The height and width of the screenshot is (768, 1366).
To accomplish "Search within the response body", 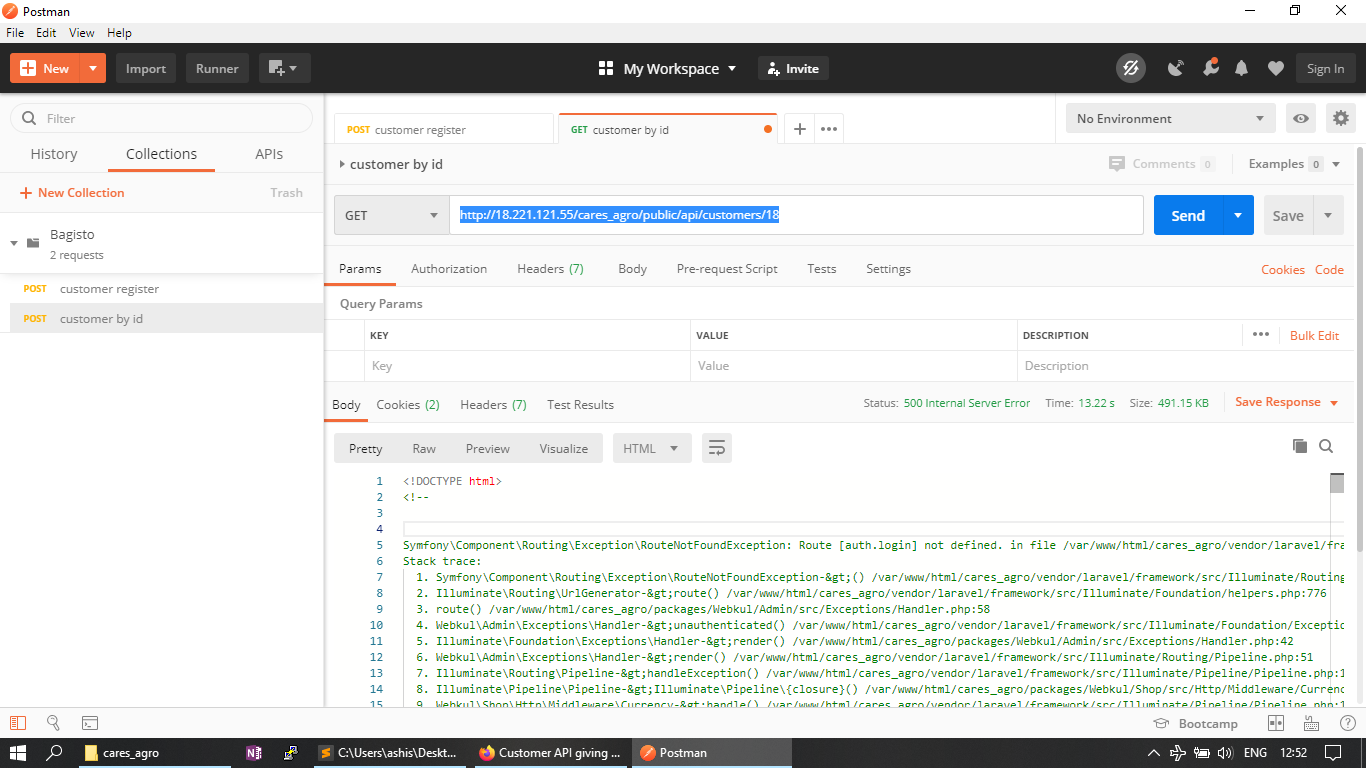I will pos(1326,446).
